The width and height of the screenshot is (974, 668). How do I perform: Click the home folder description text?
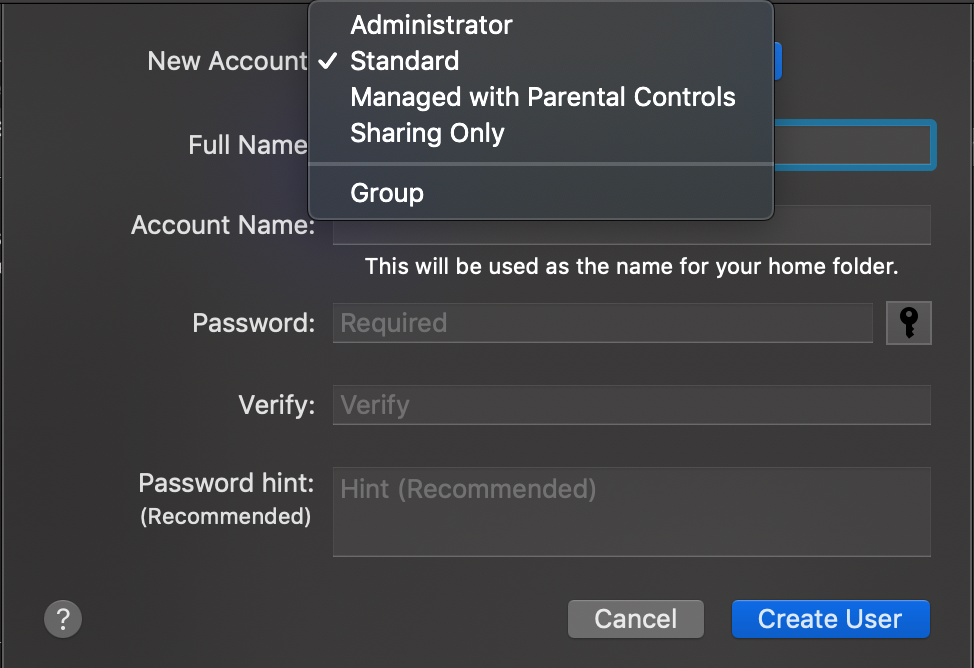point(631,267)
